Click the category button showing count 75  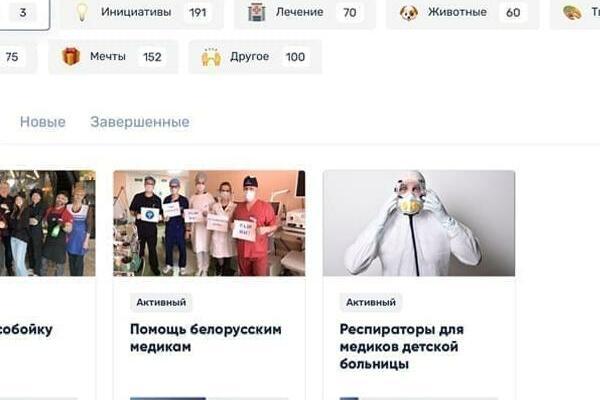[x=18, y=57]
